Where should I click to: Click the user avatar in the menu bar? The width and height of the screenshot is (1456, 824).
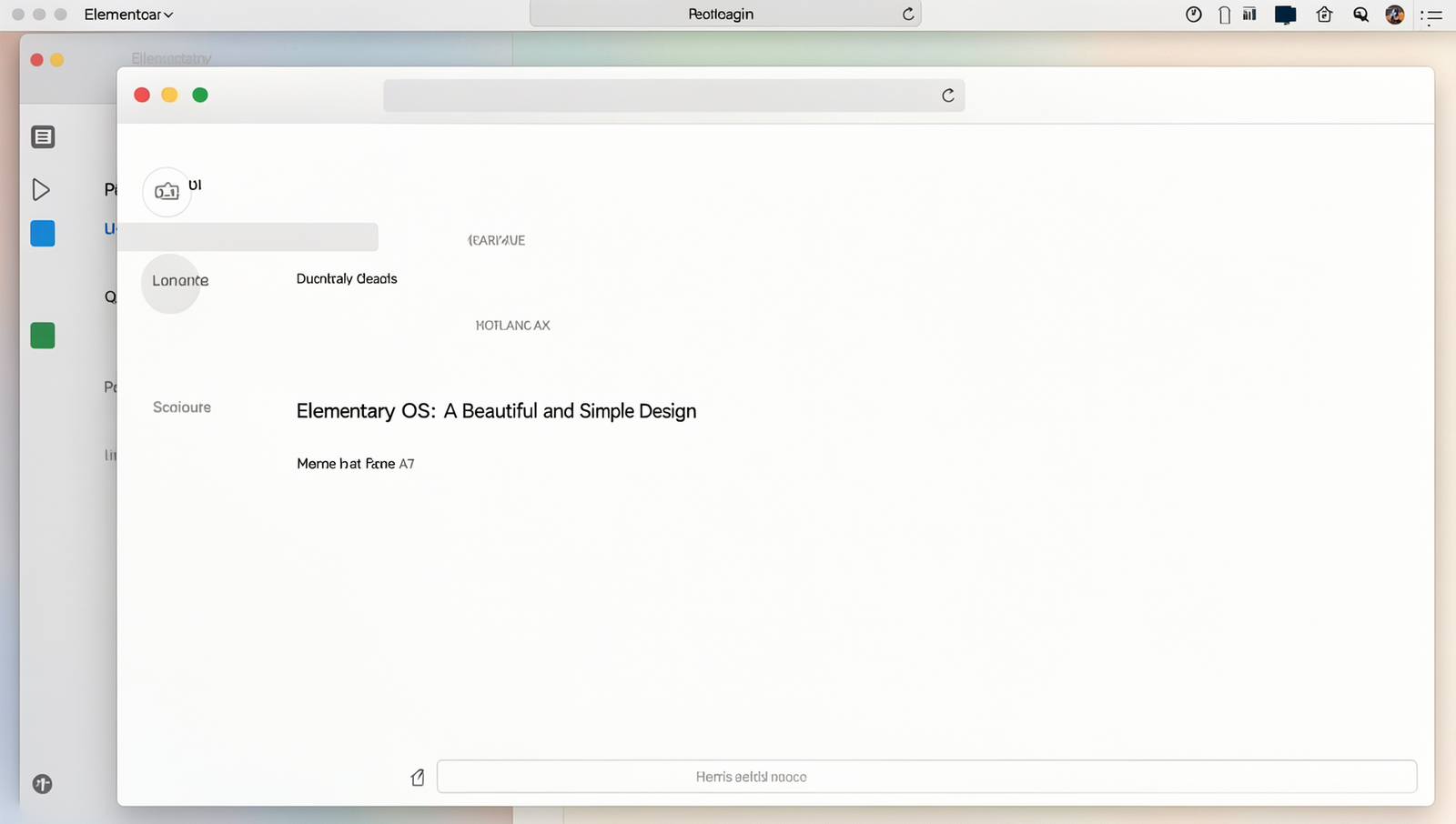tap(1395, 15)
